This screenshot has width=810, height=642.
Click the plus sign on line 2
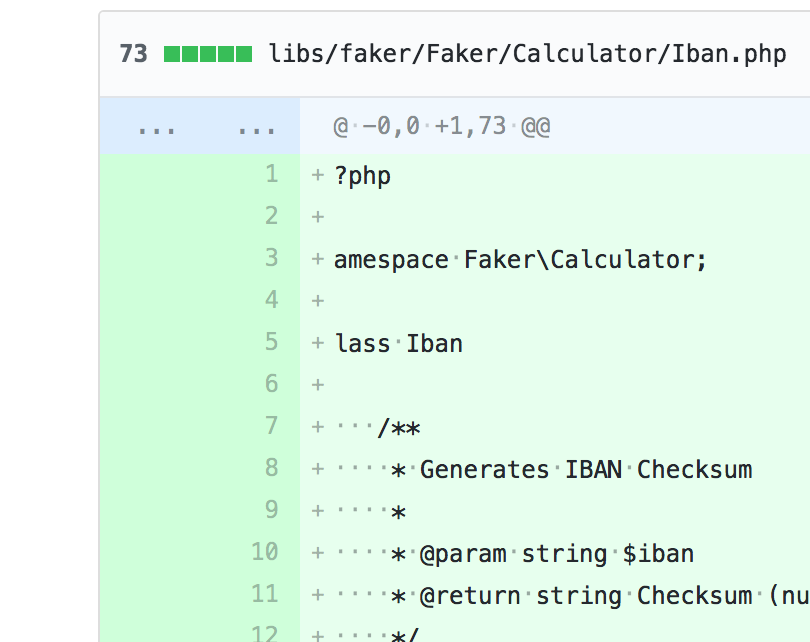[316, 215]
